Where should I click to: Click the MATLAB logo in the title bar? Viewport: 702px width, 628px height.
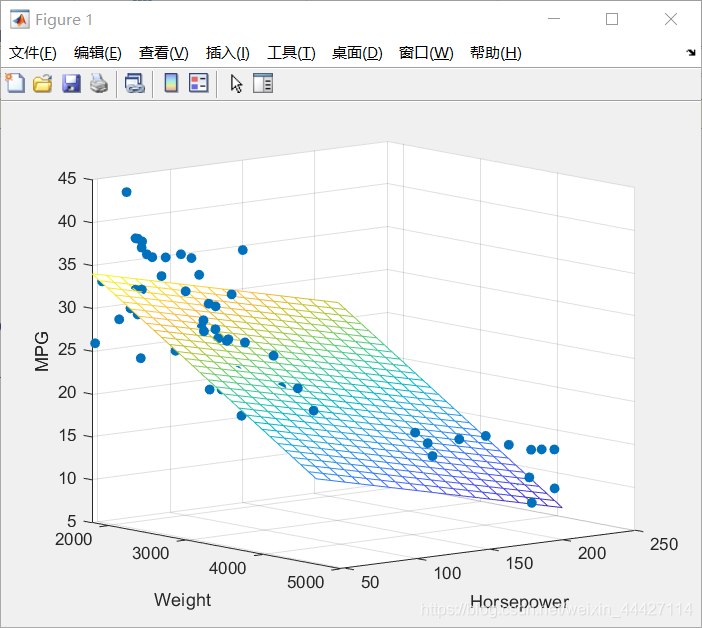(x=20, y=19)
